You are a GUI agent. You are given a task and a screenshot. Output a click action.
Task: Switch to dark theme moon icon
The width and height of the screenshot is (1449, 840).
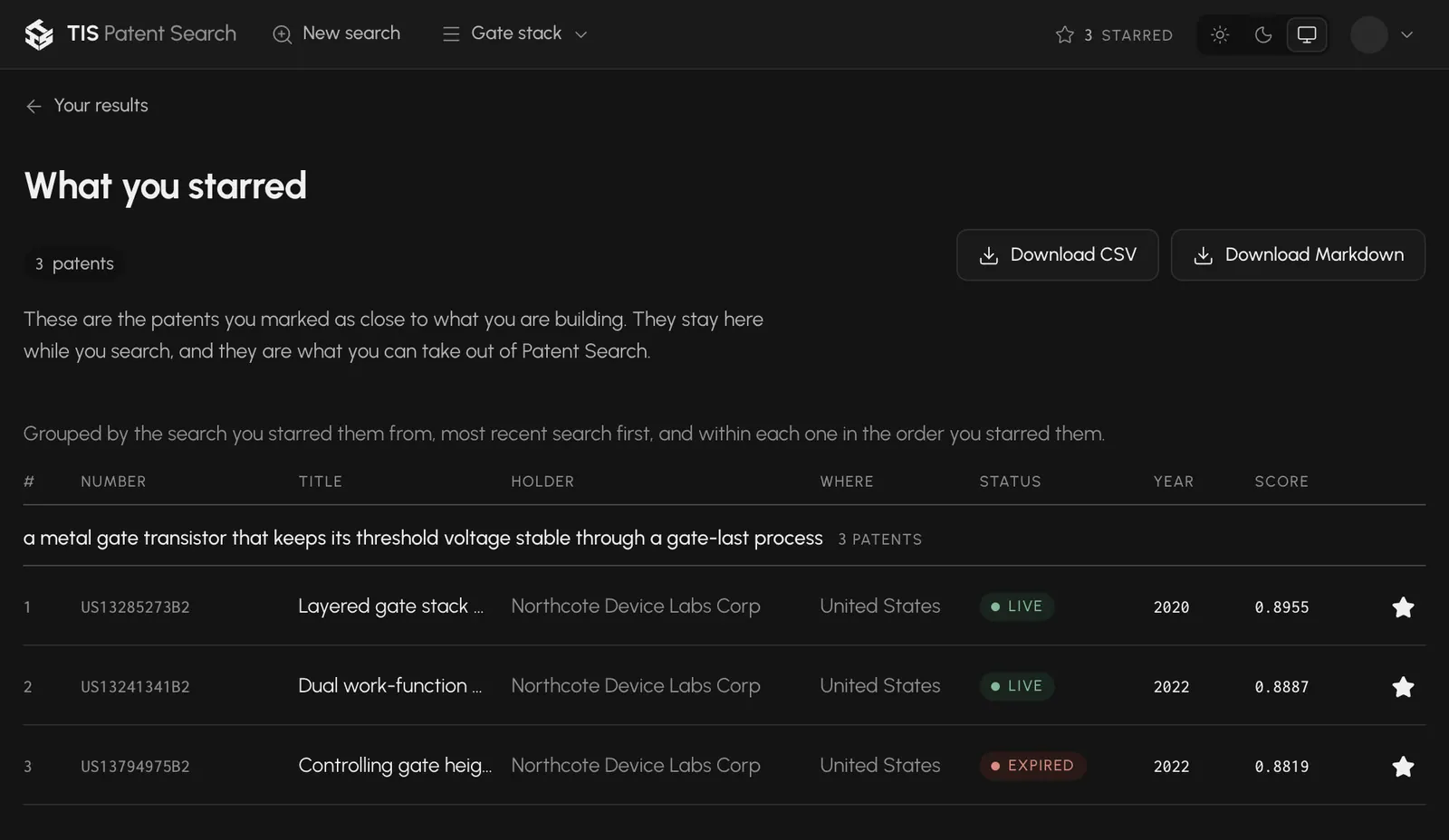tap(1263, 34)
